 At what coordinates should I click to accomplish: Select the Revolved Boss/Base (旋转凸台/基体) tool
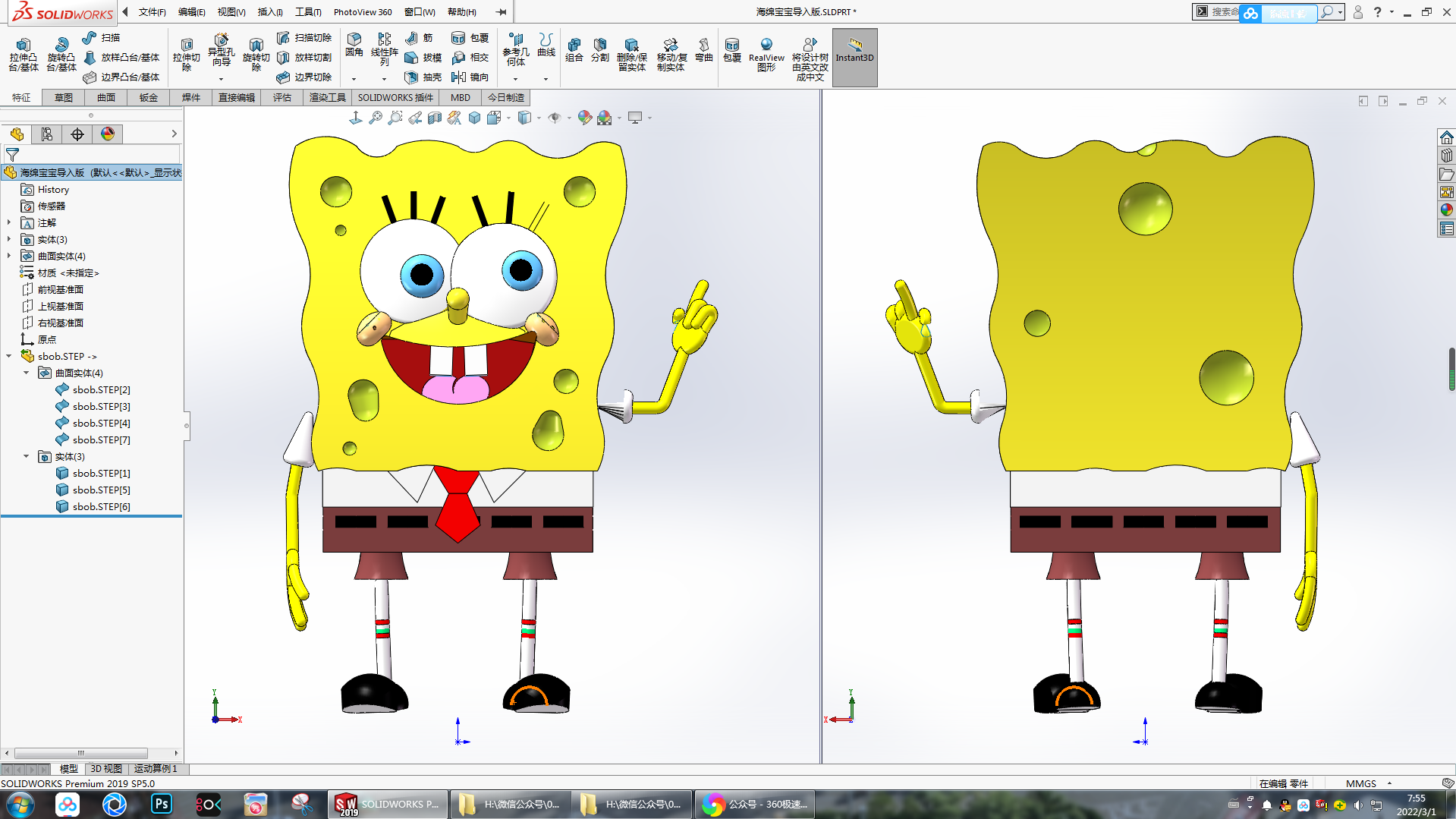click(x=61, y=55)
